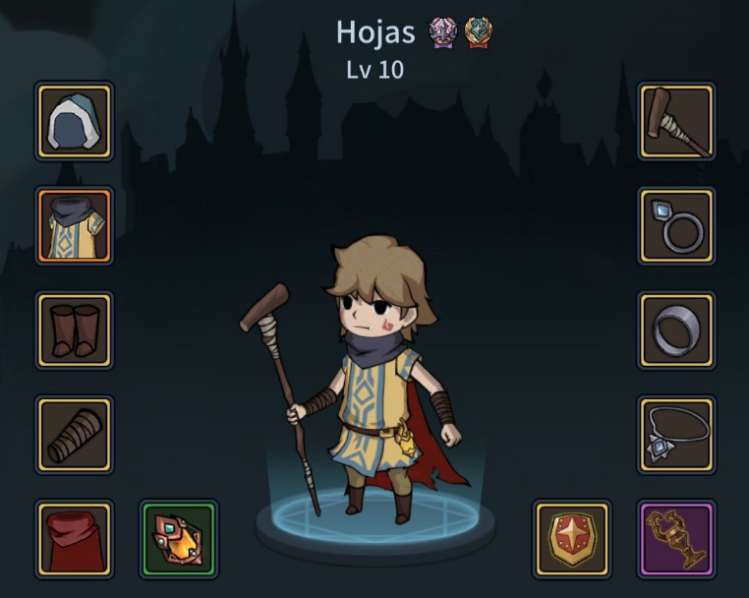
Task: Select the blue hood helmet slot
Action: pyautogui.click(x=74, y=121)
